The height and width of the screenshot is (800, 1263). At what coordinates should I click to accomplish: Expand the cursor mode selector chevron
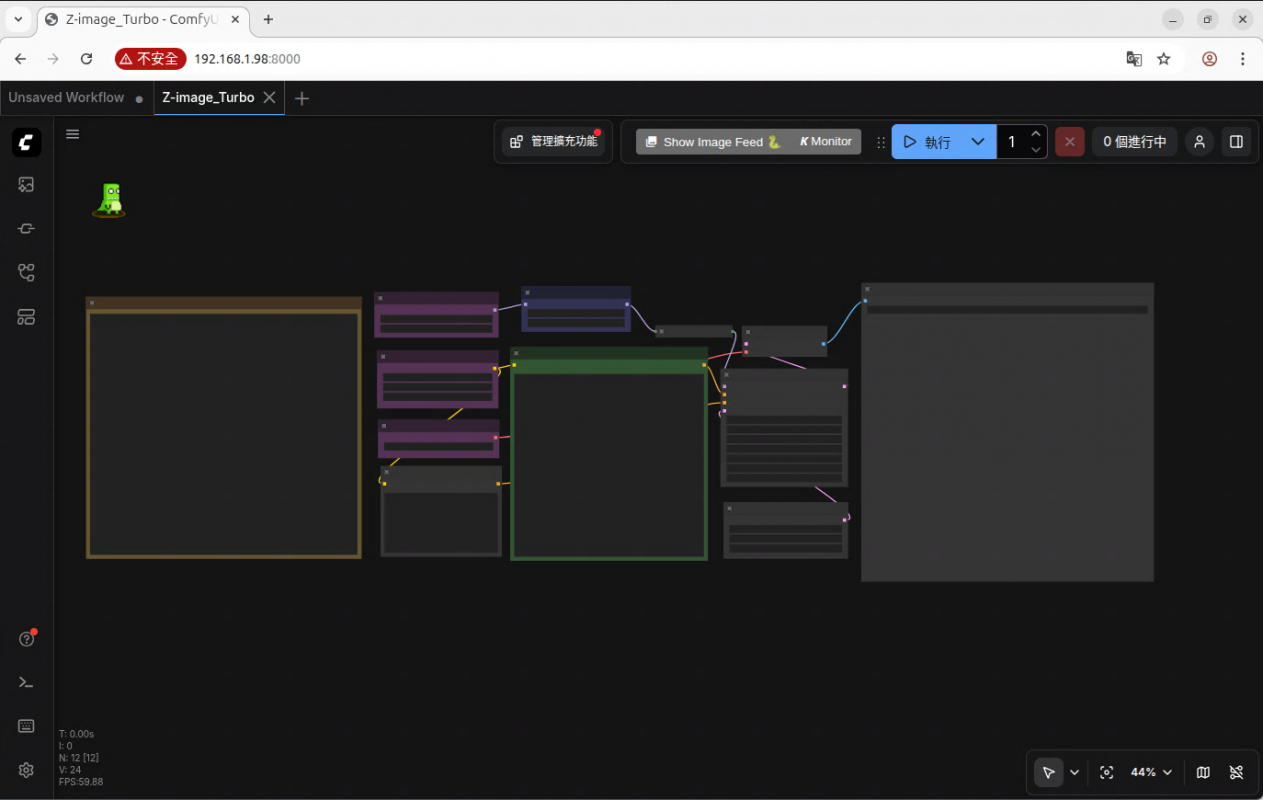pyautogui.click(x=1075, y=773)
